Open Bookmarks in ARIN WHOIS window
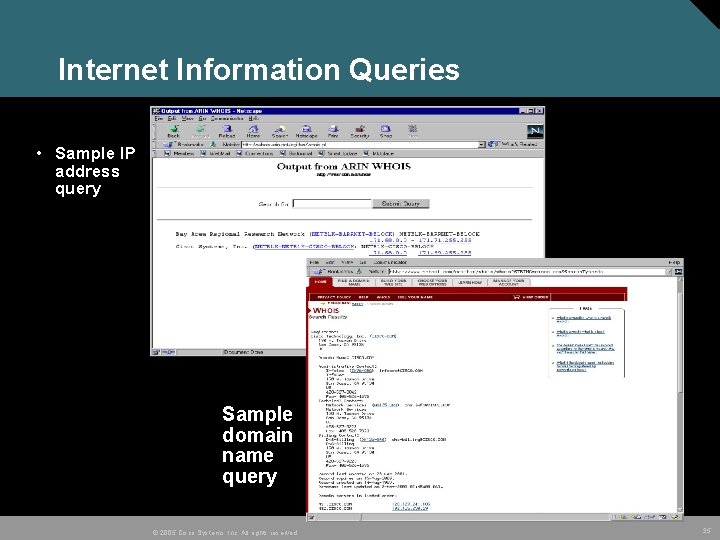Viewport: 720px width, 540px height. (184, 144)
